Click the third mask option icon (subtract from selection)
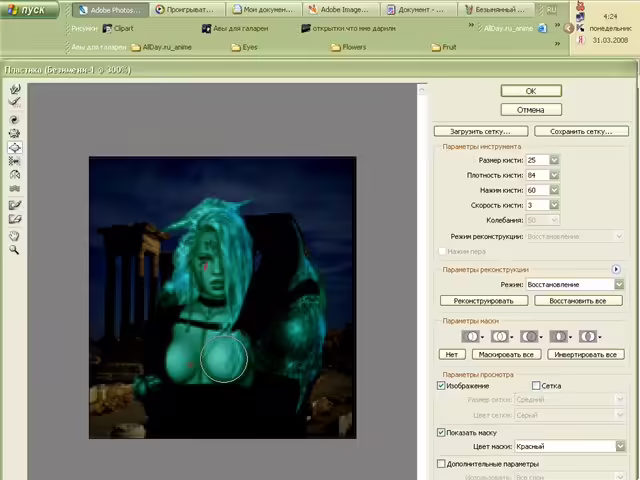The image size is (640, 480). [x=531, y=336]
